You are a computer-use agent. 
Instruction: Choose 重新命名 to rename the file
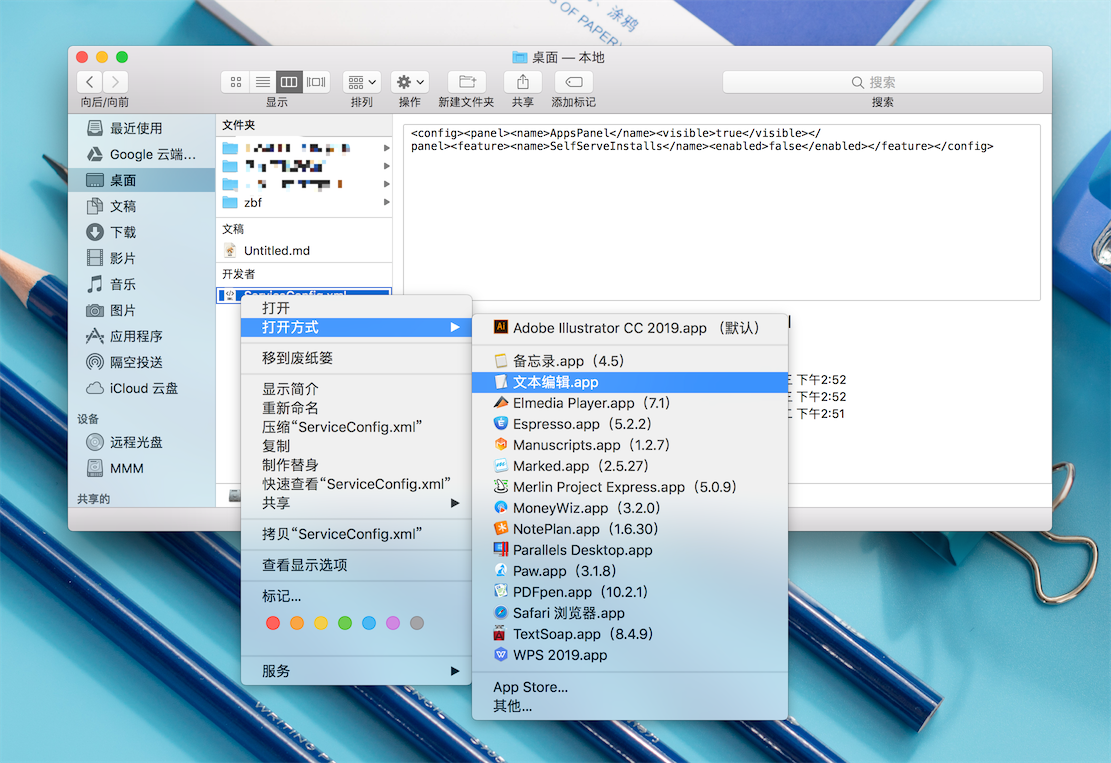(356, 408)
